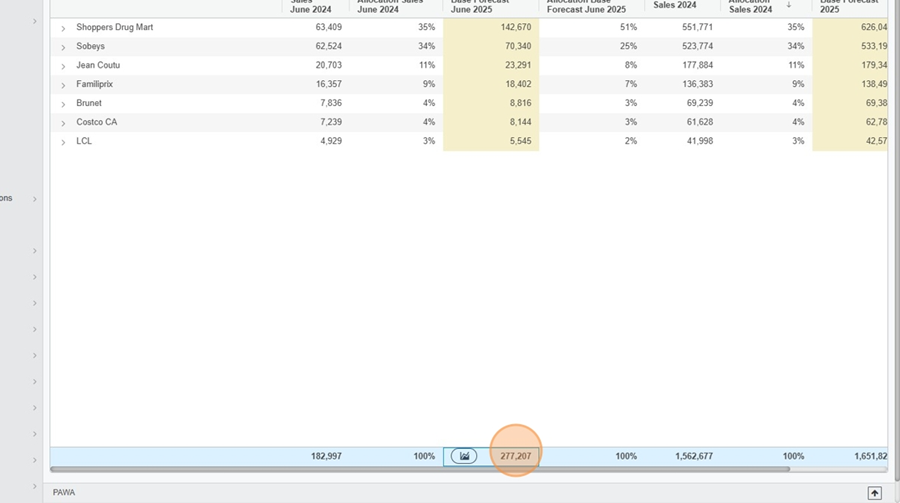The height and width of the screenshot is (503, 900).
Task: Select base forecast cell 8,816
Action: (x=491, y=103)
